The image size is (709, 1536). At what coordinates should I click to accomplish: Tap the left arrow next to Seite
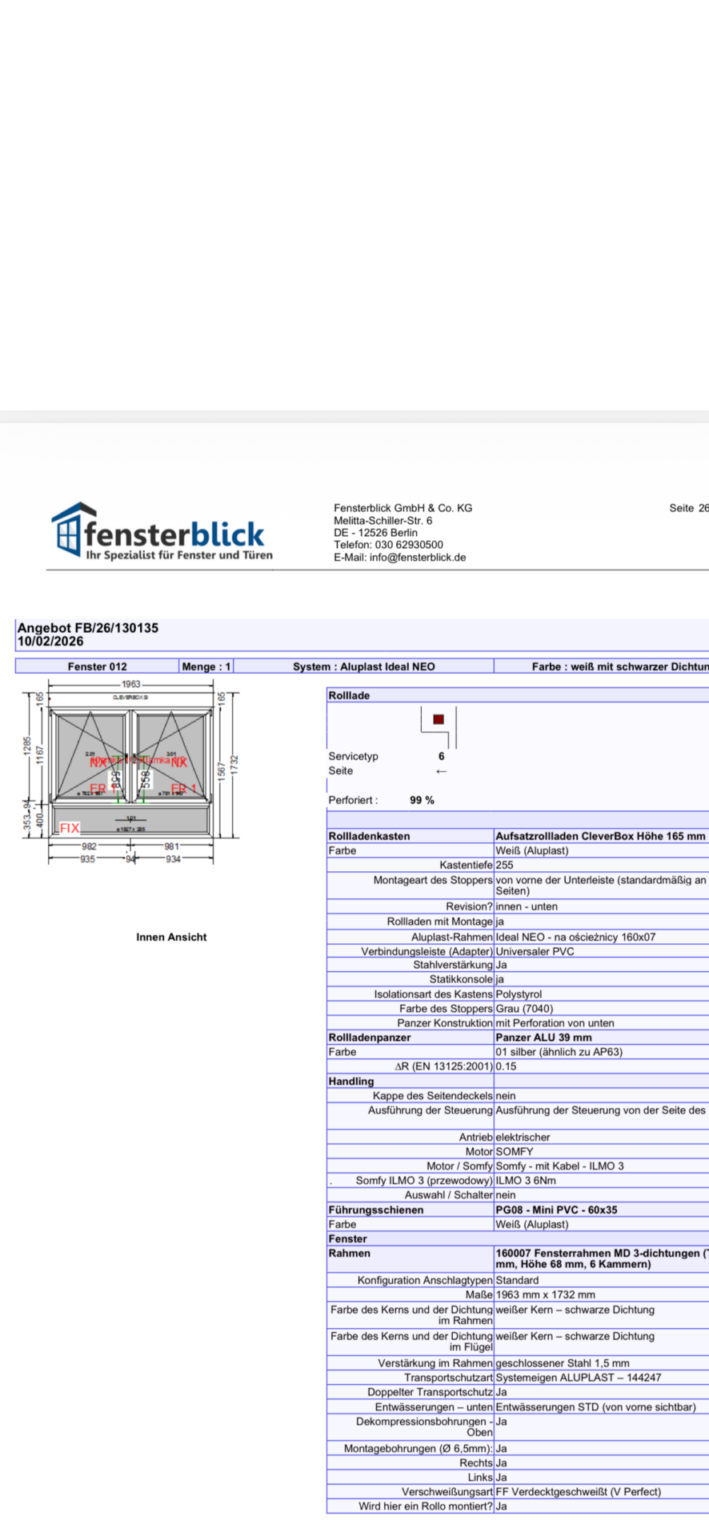(x=441, y=771)
